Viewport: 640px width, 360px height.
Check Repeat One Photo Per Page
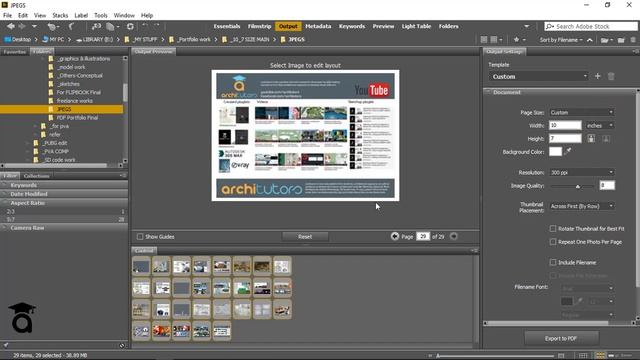(553, 242)
